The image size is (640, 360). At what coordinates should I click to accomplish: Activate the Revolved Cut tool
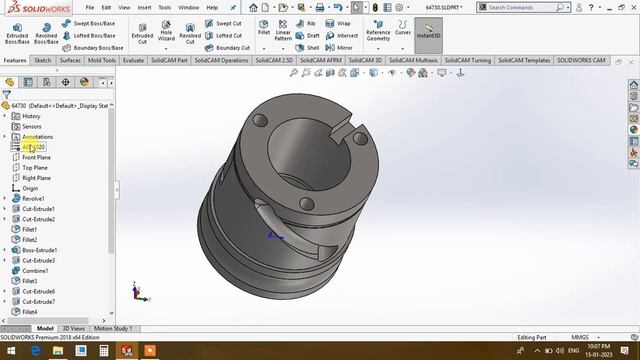[190, 33]
